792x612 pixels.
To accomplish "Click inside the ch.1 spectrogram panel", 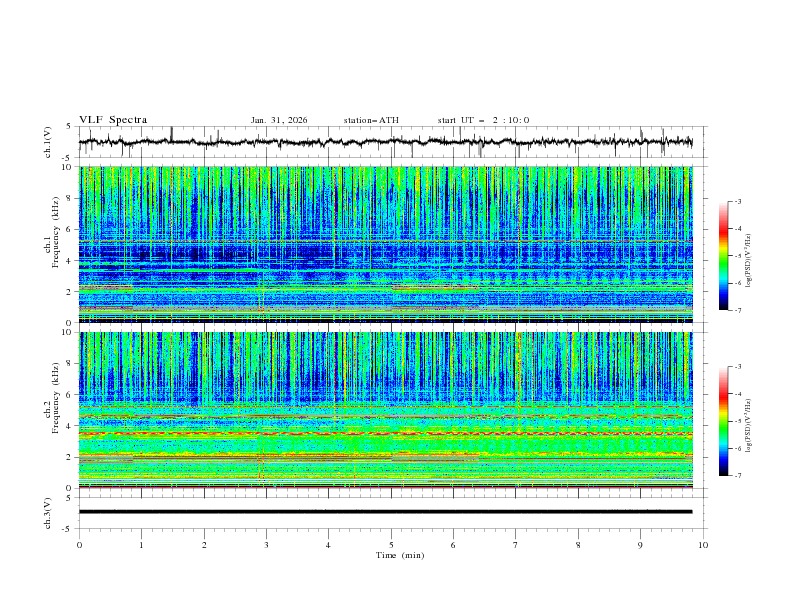I will pyautogui.click(x=385, y=244).
